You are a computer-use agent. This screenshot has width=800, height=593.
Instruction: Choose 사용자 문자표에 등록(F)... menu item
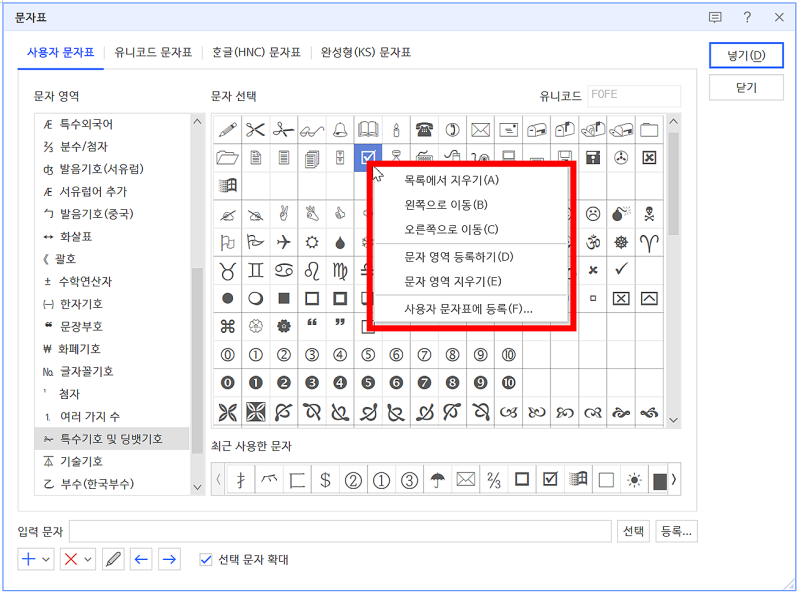pyautogui.click(x=471, y=309)
